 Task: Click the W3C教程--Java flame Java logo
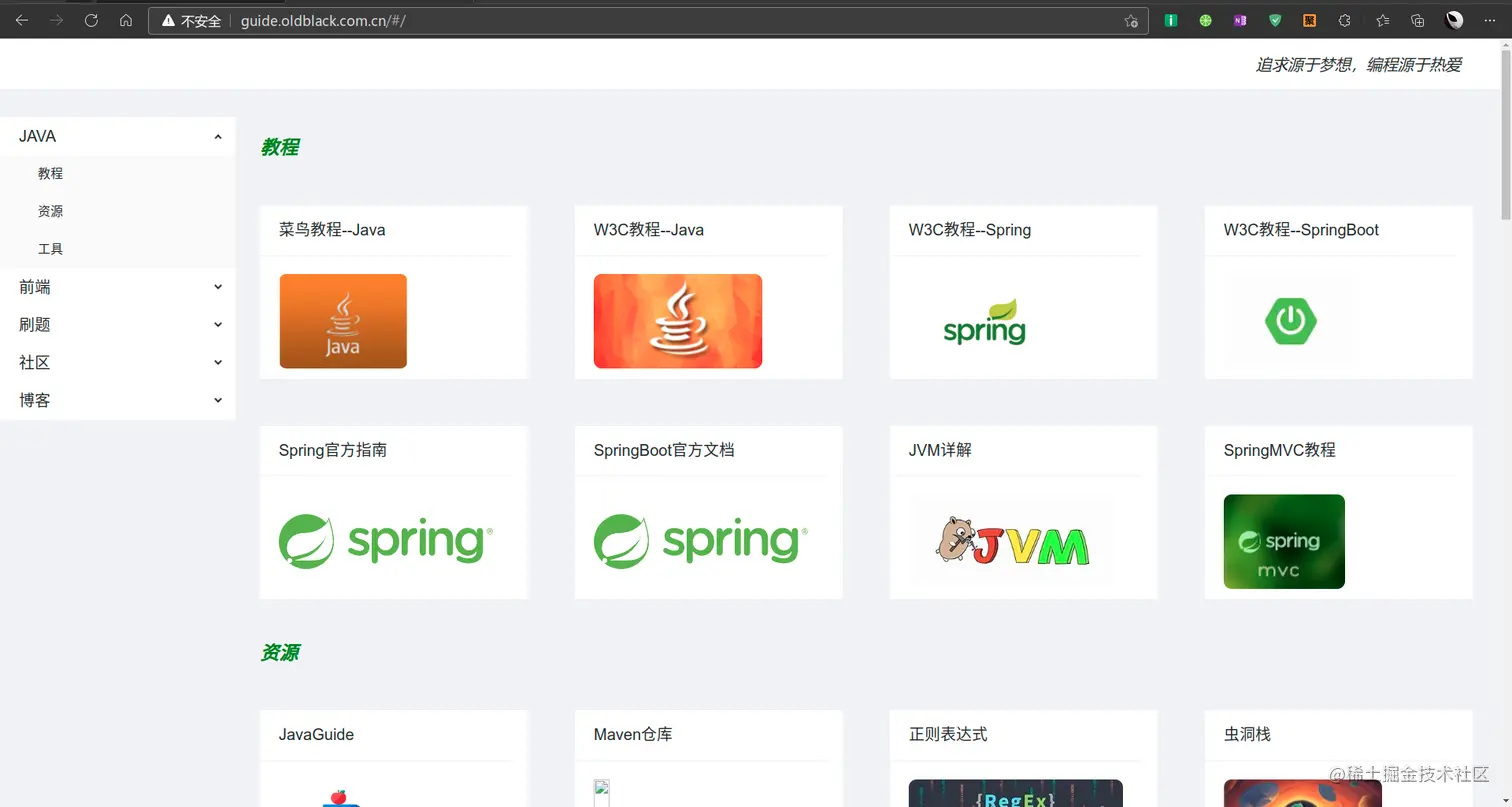point(678,321)
